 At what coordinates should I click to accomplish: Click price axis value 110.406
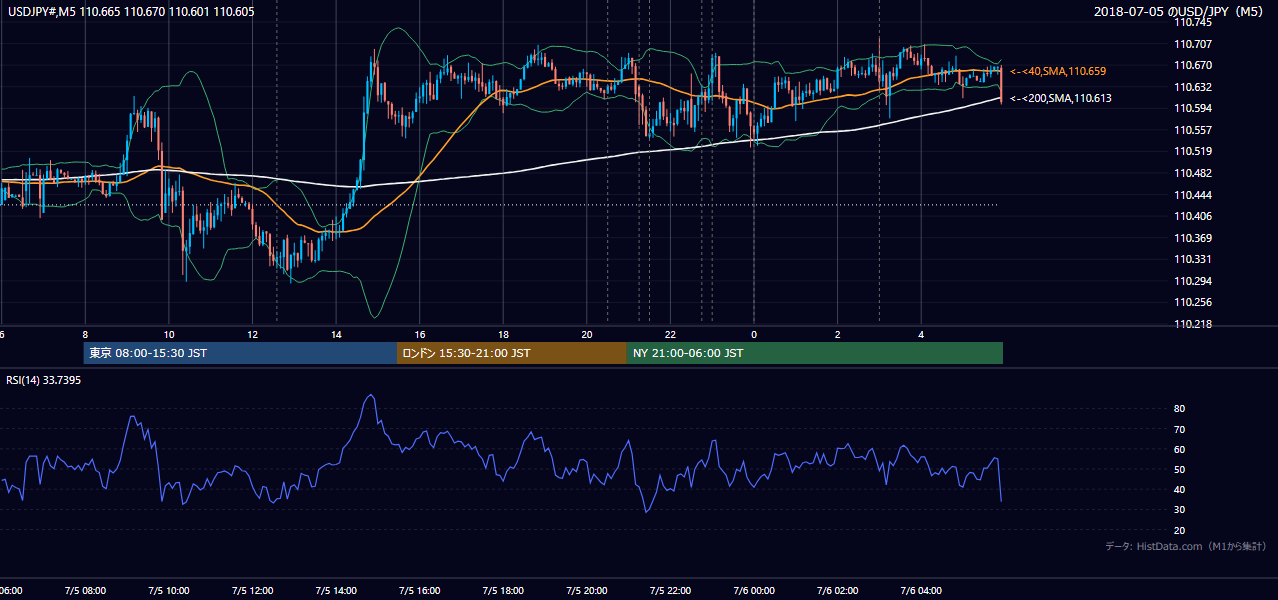[1192, 216]
